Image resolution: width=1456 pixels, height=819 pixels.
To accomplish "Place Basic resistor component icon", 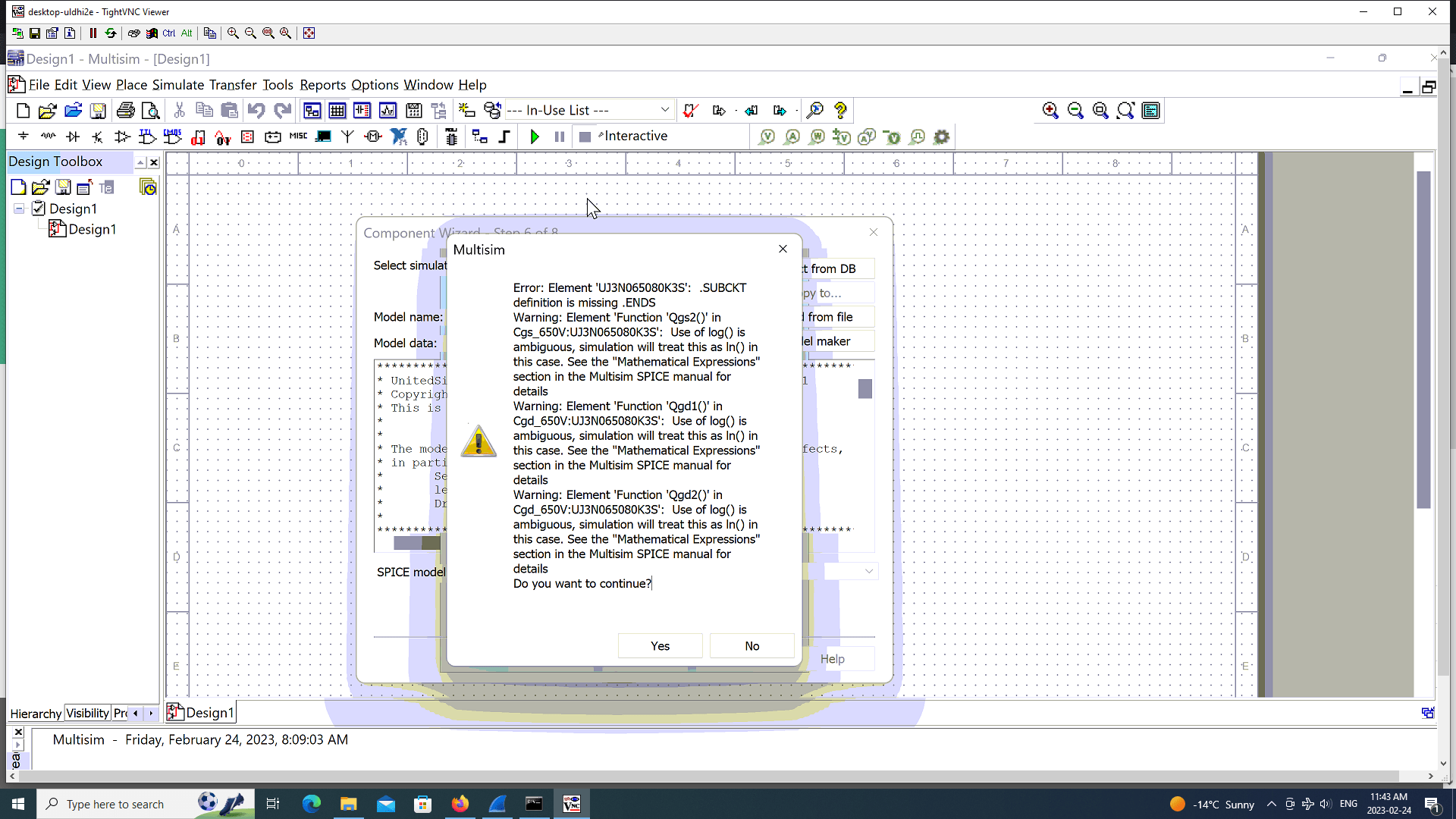I will [x=49, y=136].
